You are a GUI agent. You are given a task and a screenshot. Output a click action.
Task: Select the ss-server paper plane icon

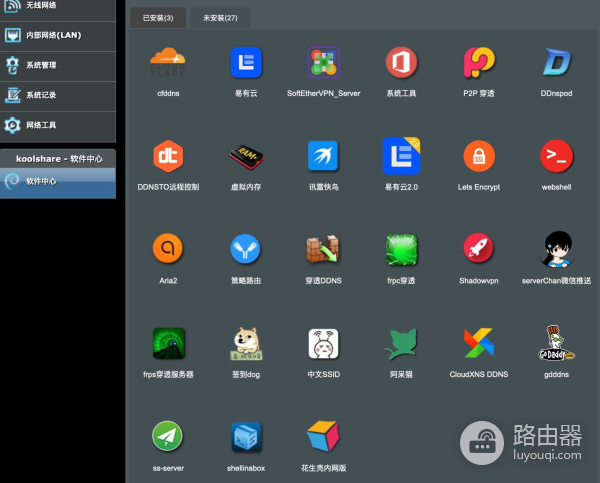168,436
